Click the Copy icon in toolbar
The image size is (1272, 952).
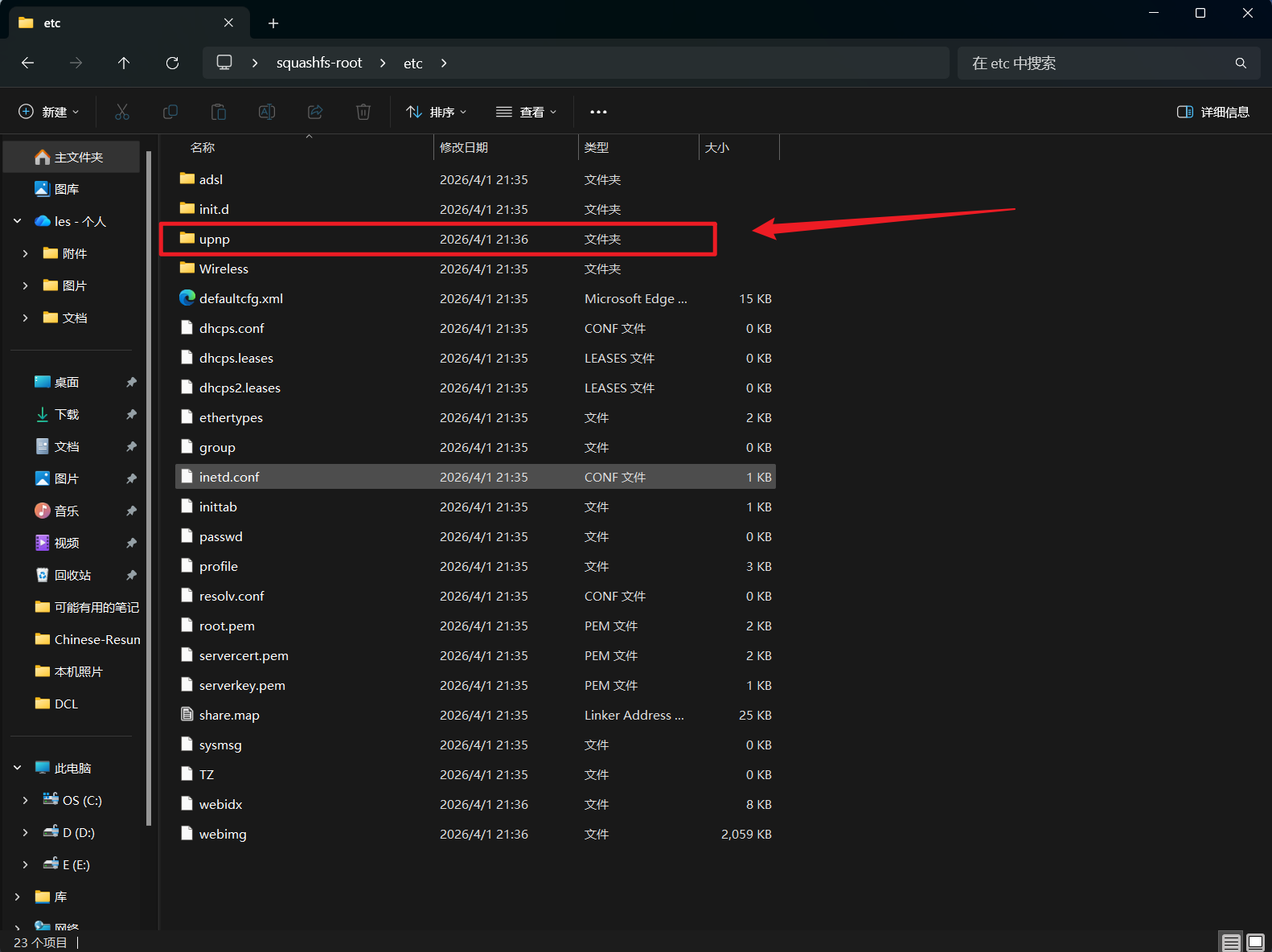[x=170, y=112]
